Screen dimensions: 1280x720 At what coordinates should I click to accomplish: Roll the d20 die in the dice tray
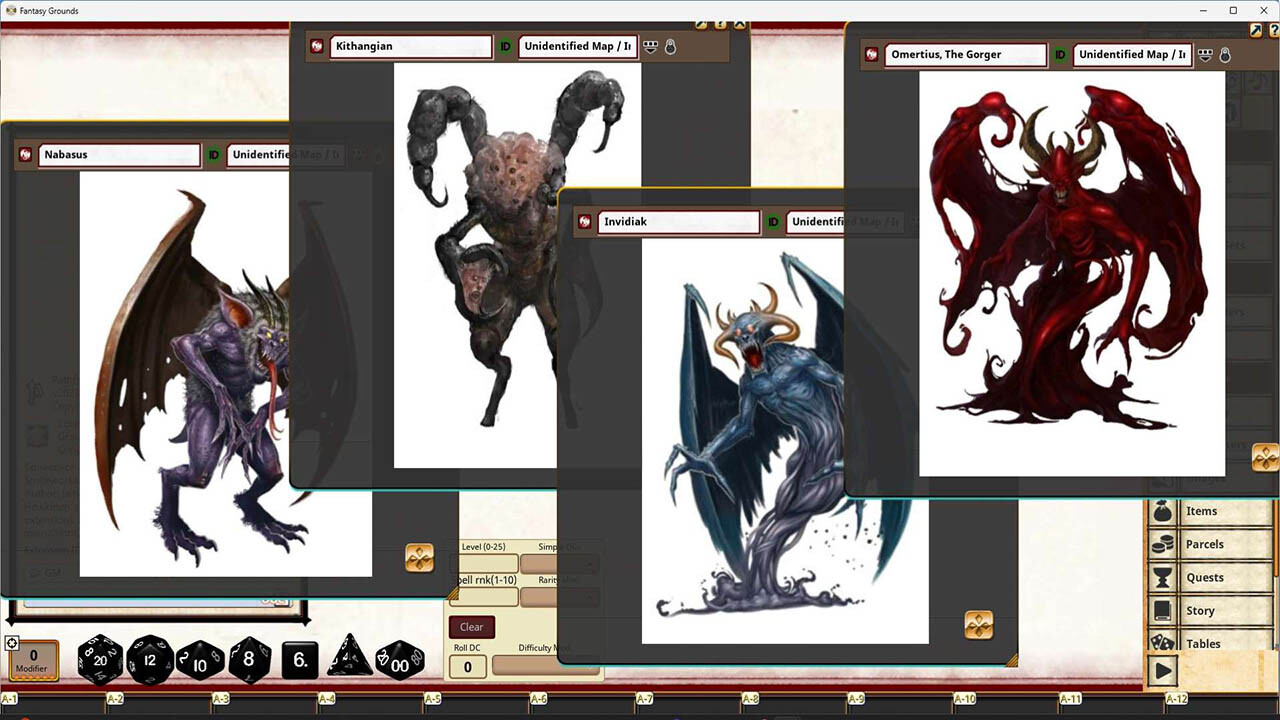coord(100,660)
